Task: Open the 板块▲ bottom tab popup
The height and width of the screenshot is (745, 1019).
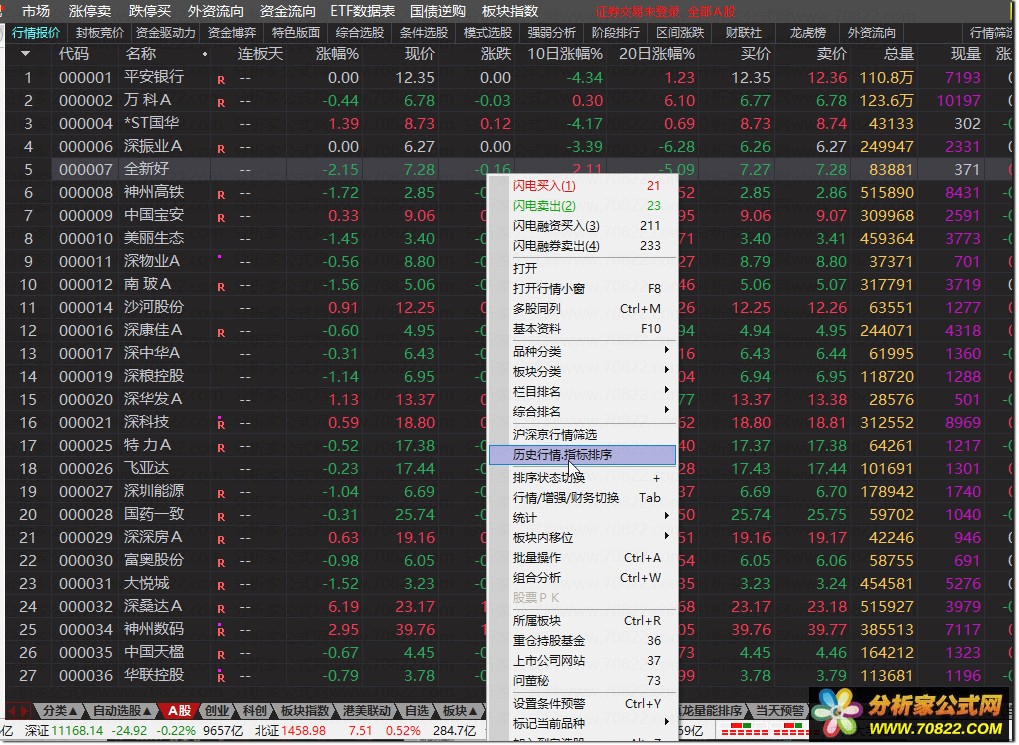Action: [x=460, y=711]
